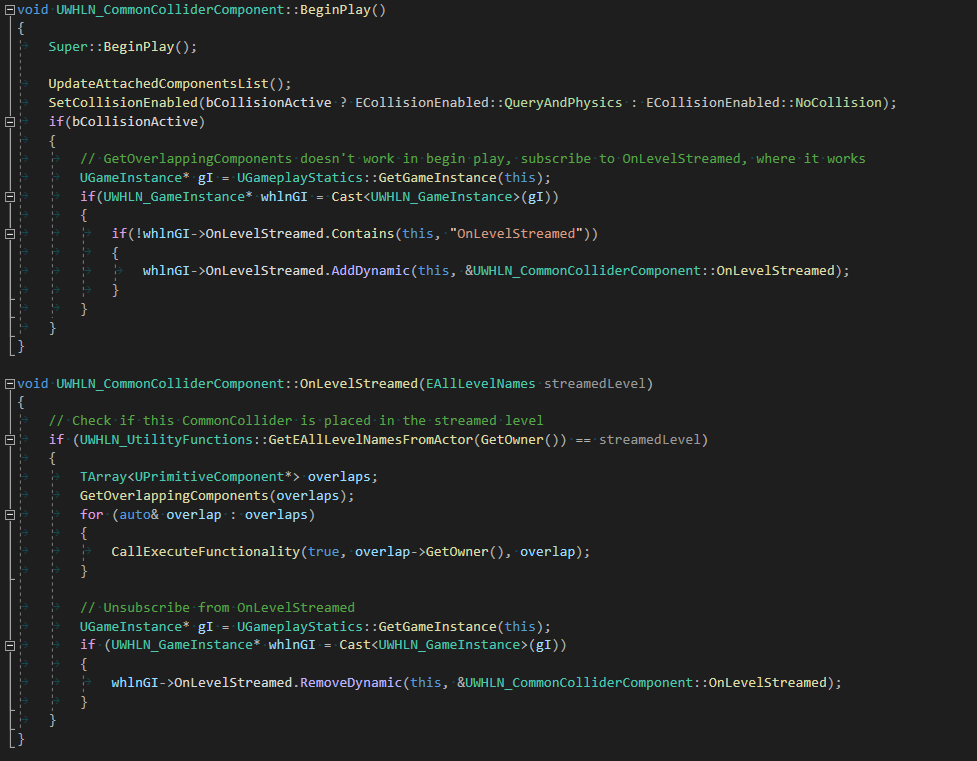Collapse the GetEAllLevelNamesFromActor if block
This screenshot has height=761, width=977.
point(10,439)
